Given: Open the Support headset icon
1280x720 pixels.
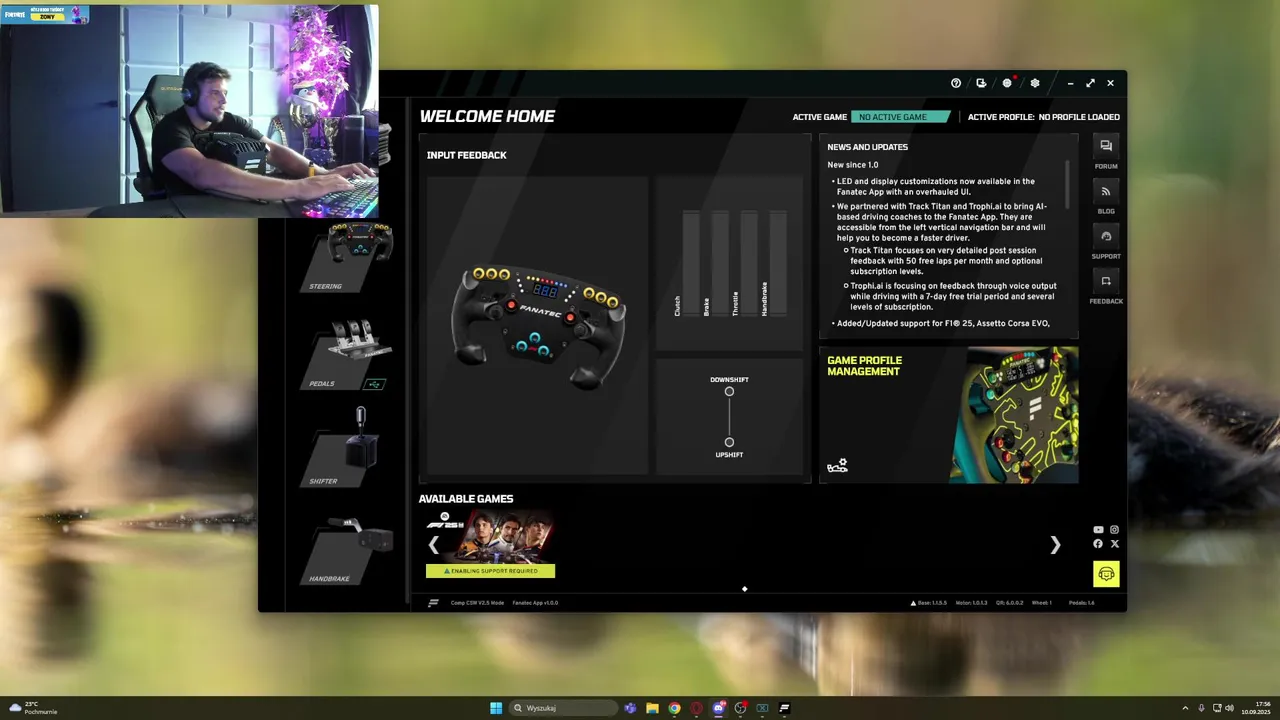Looking at the screenshot, I should click(1106, 236).
